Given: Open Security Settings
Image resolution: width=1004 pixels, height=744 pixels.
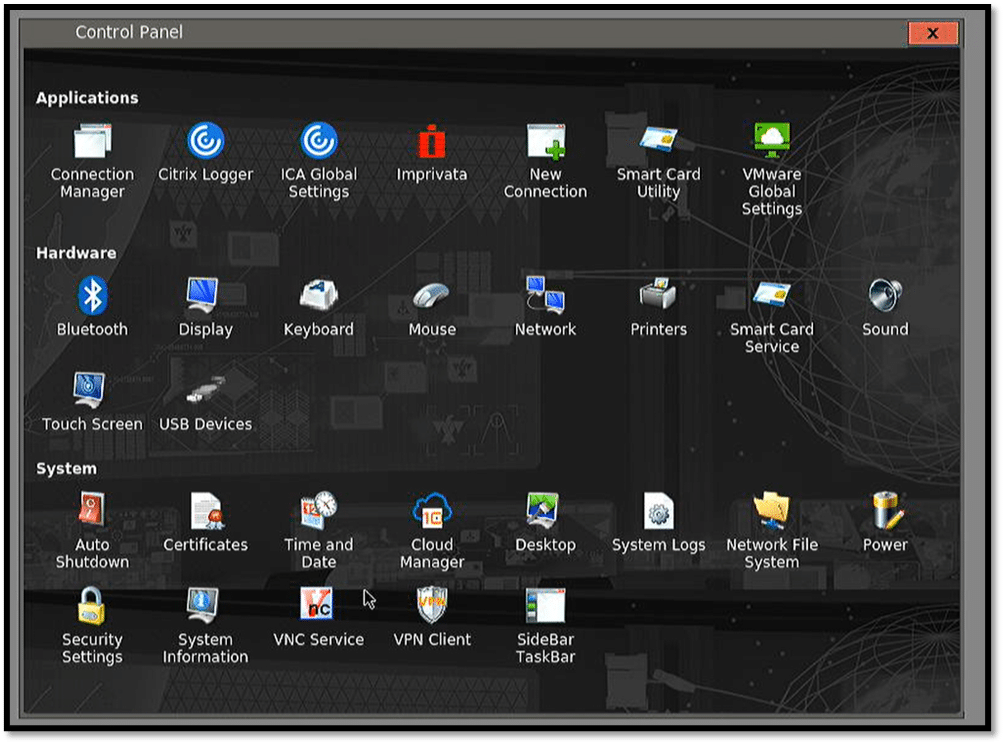Looking at the screenshot, I should [x=92, y=625].
